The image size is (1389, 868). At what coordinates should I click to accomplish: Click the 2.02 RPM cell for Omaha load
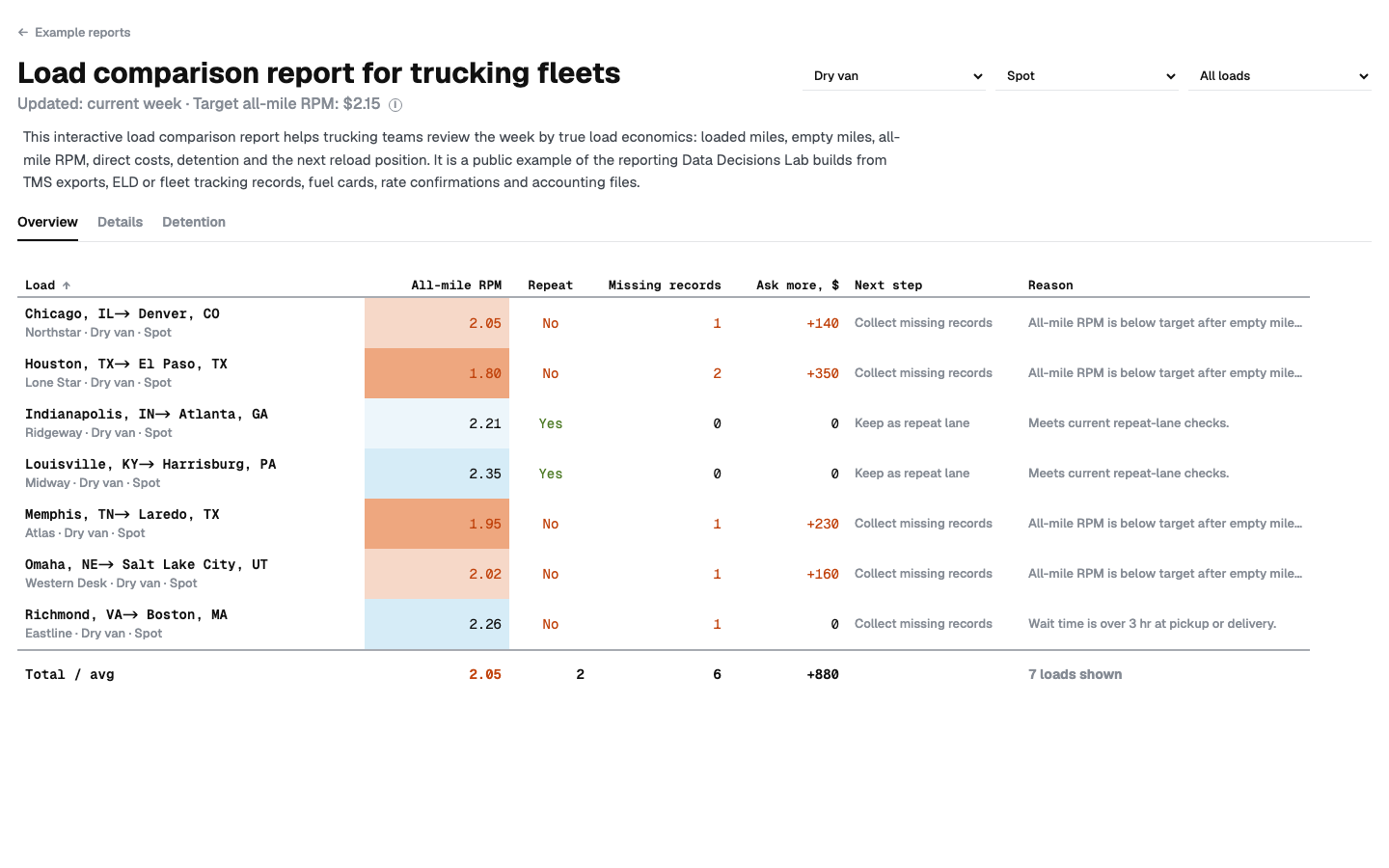click(x=437, y=574)
